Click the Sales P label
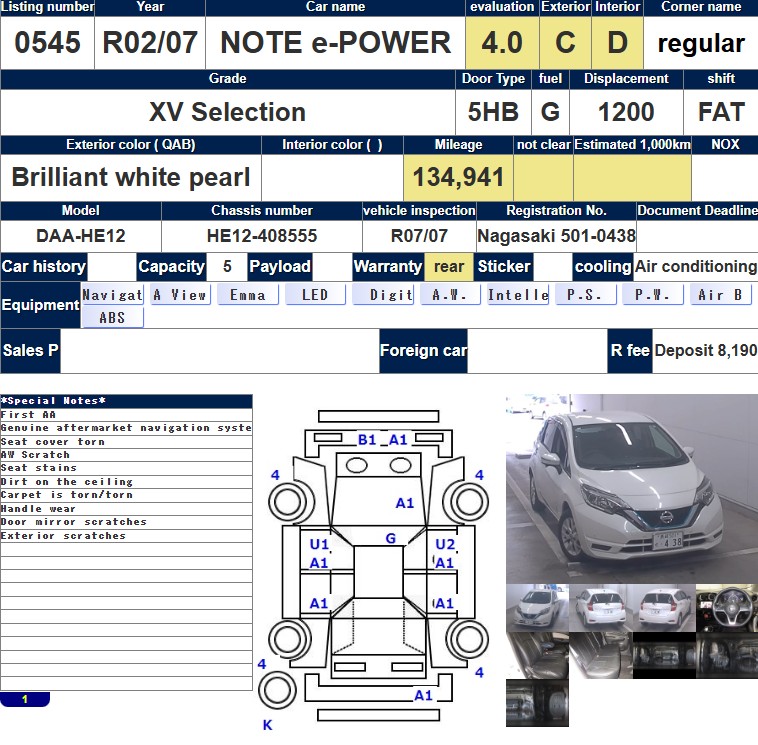758x745 pixels. click(x=30, y=351)
